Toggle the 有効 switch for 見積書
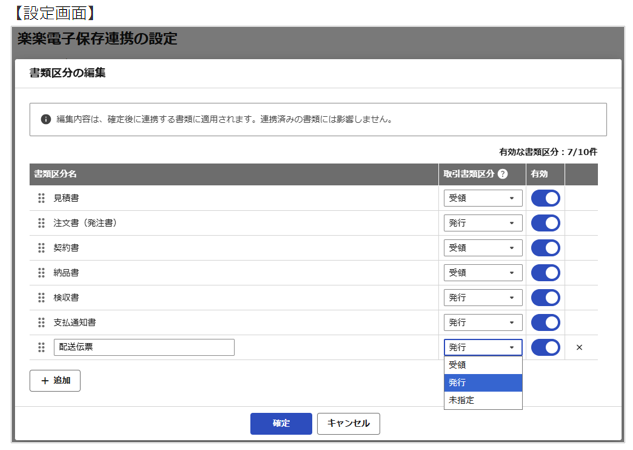Viewport: 633px width, 450px height. click(x=545, y=198)
